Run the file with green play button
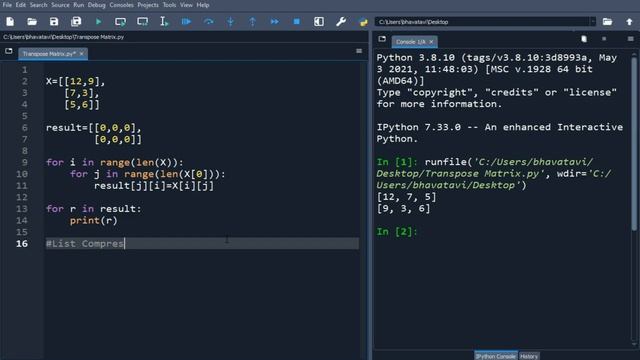The width and height of the screenshot is (640, 360). (98, 22)
